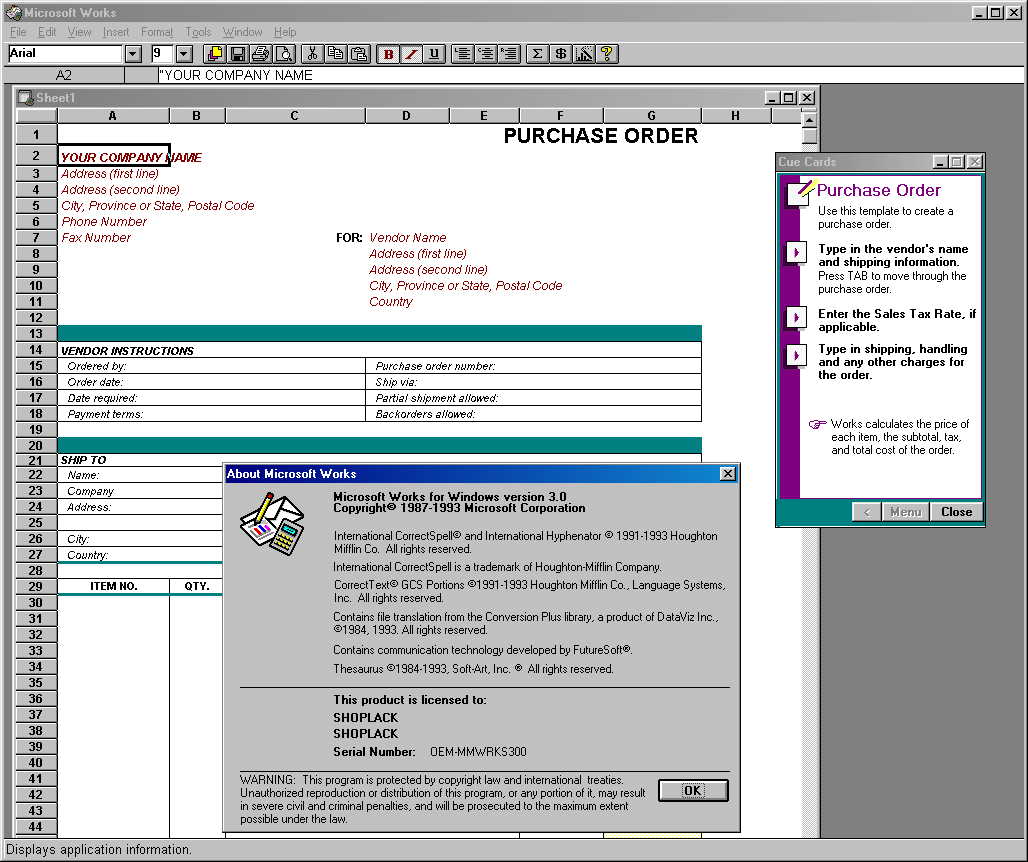Click the Works logo in About dialog

tap(273, 524)
